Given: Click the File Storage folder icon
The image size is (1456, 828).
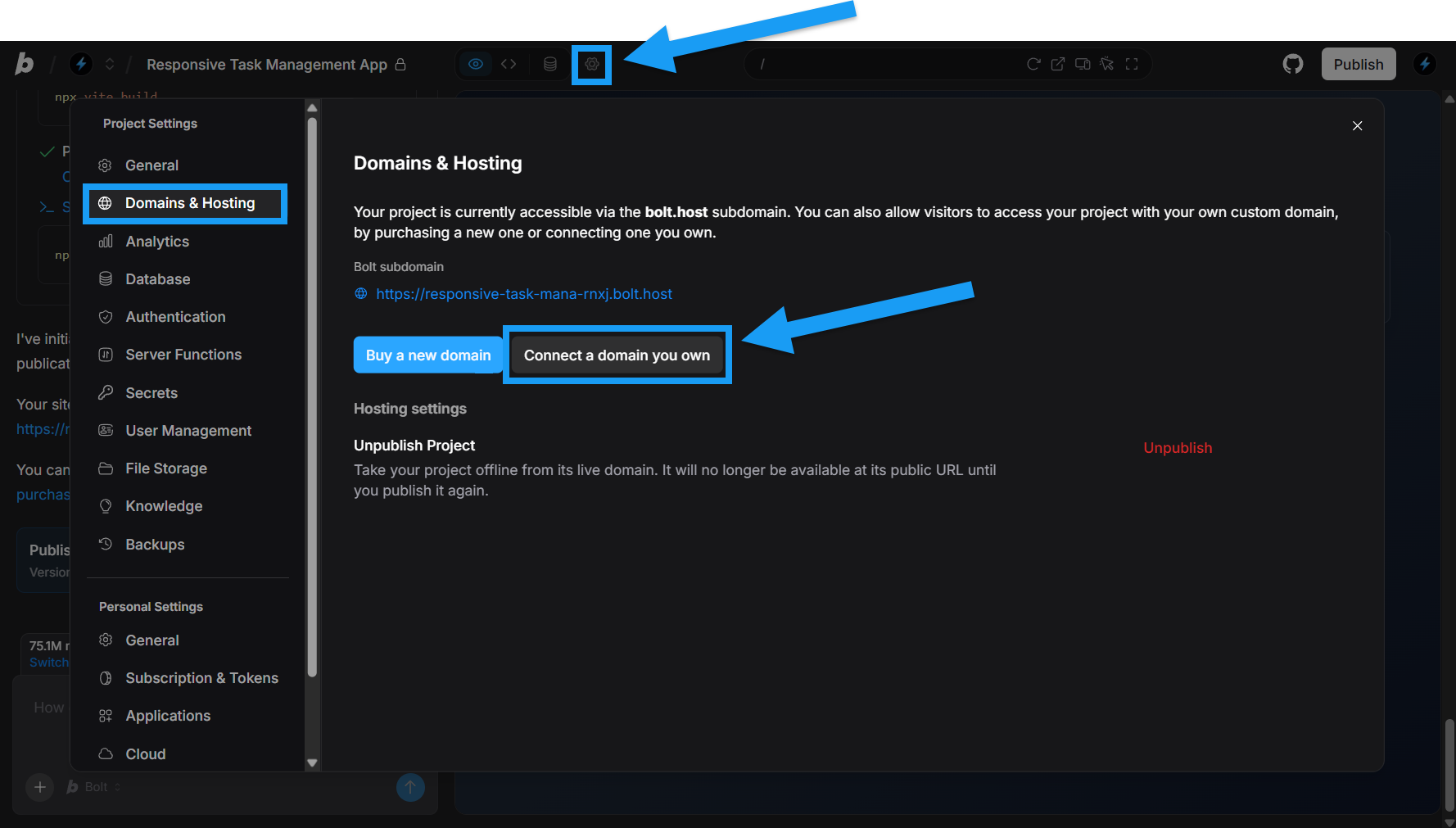Looking at the screenshot, I should pyautogui.click(x=106, y=468).
